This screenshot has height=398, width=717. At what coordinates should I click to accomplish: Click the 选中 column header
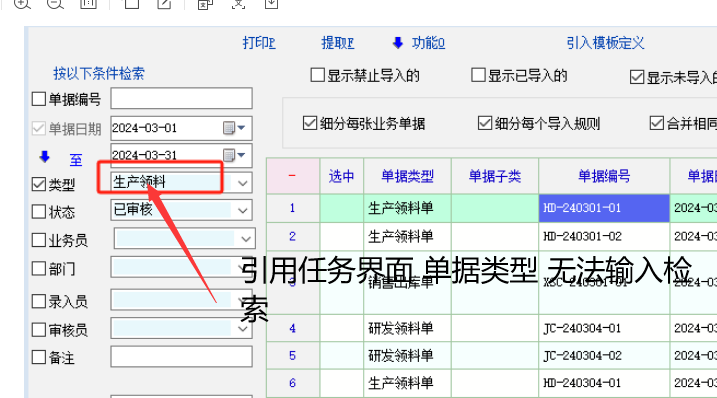click(342, 176)
